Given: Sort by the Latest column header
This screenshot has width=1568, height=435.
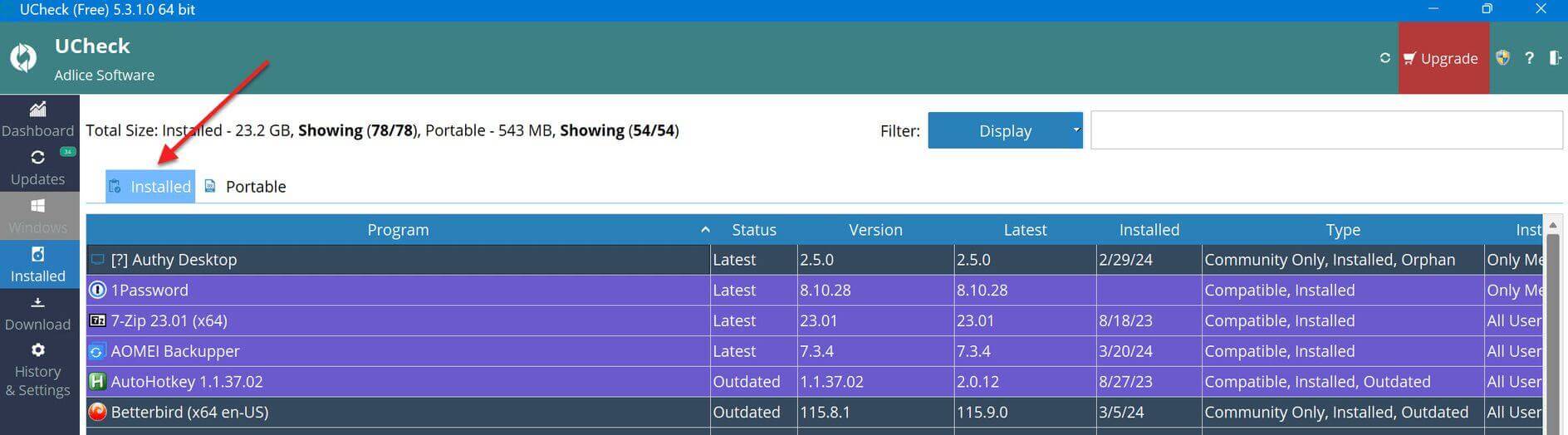Looking at the screenshot, I should (1025, 230).
